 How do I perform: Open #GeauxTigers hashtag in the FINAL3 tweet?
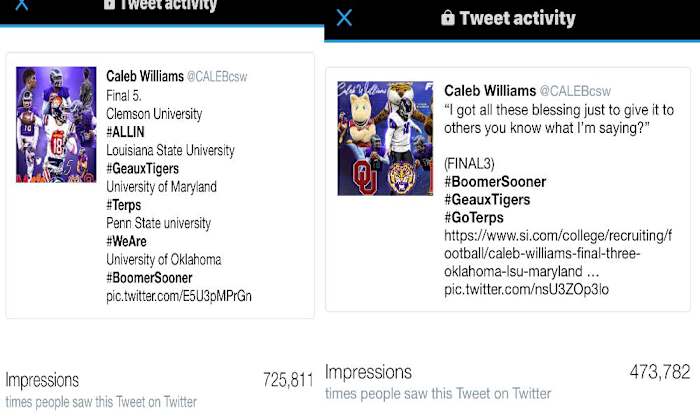pyautogui.click(x=487, y=200)
